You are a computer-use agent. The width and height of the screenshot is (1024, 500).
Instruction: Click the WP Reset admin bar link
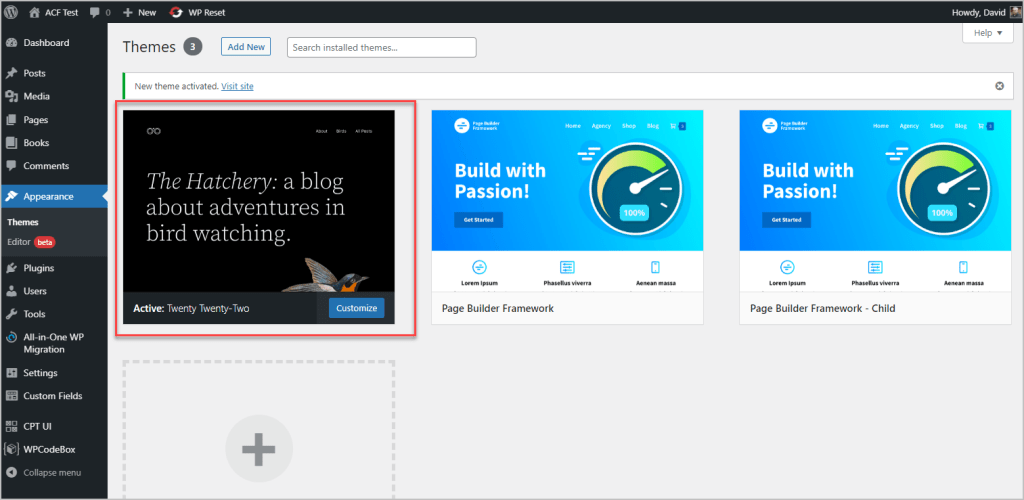pyautogui.click(x=197, y=12)
